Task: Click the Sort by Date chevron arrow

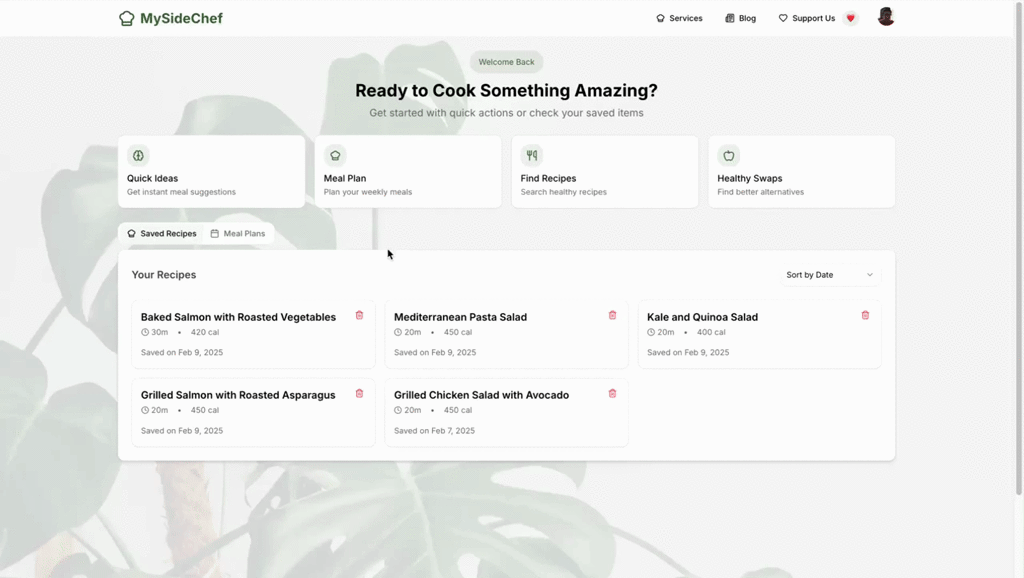Action: [869, 275]
